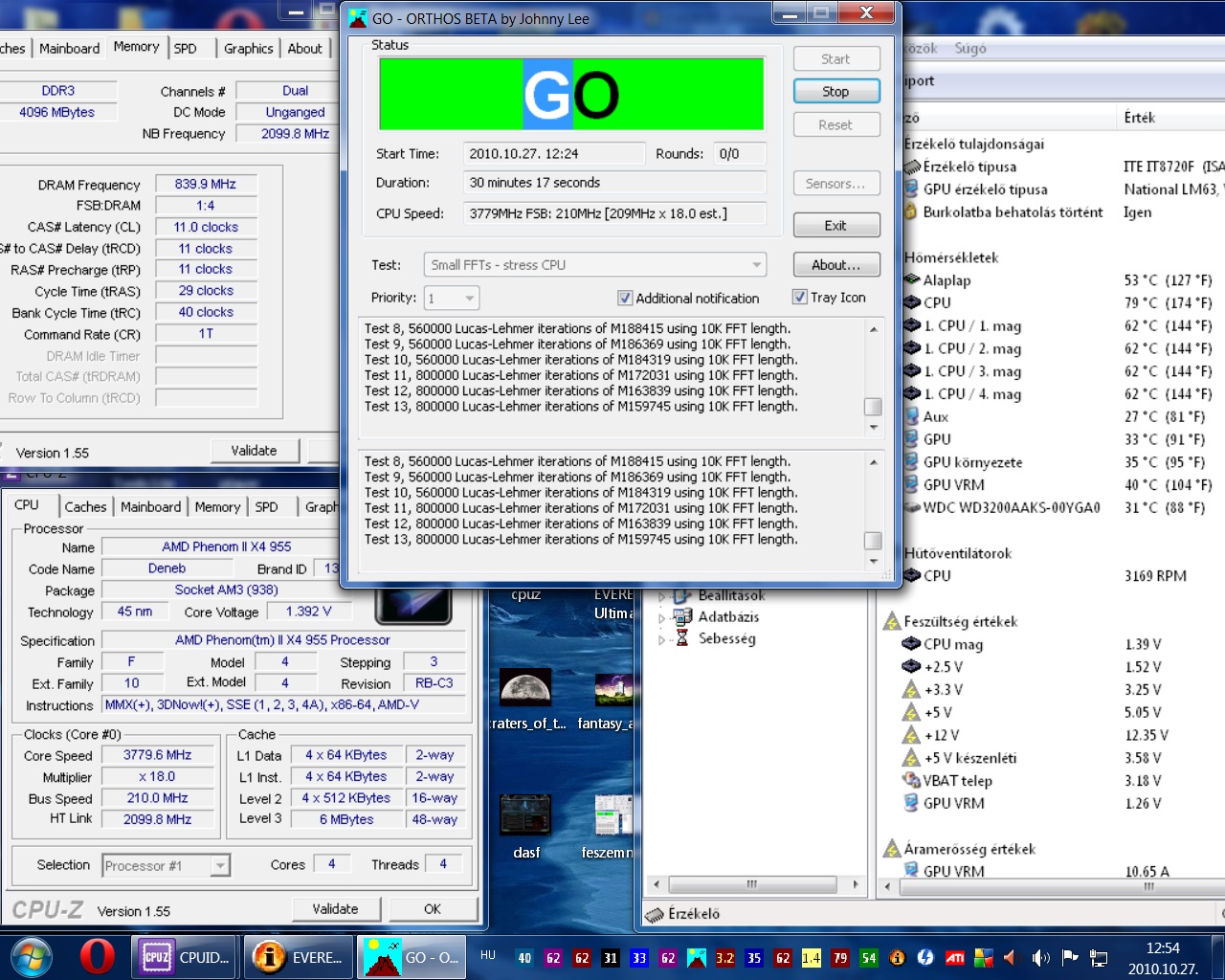The image size is (1225, 980).
Task: Click the Duration field showing 30 minutes
Action: pos(614,182)
